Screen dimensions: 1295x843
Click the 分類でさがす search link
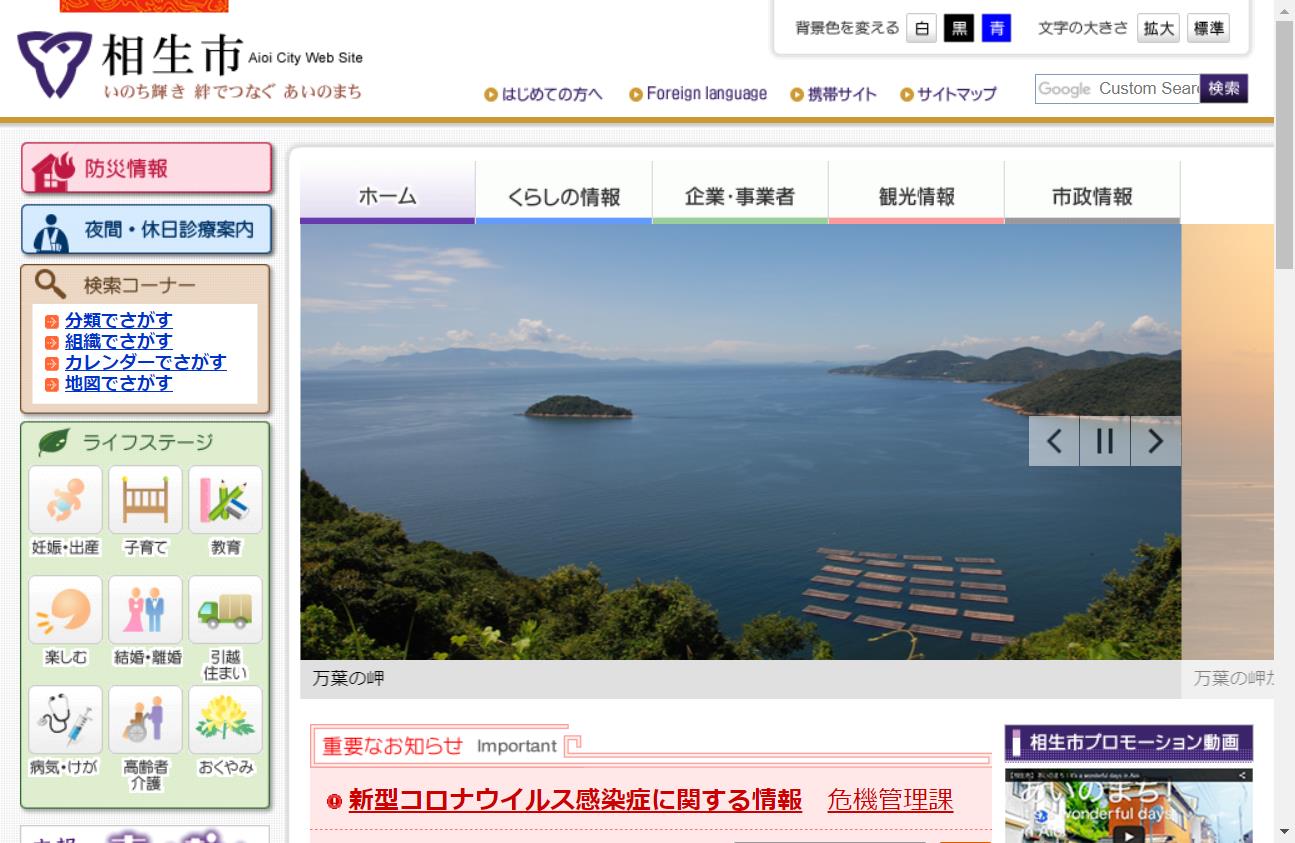(x=118, y=320)
